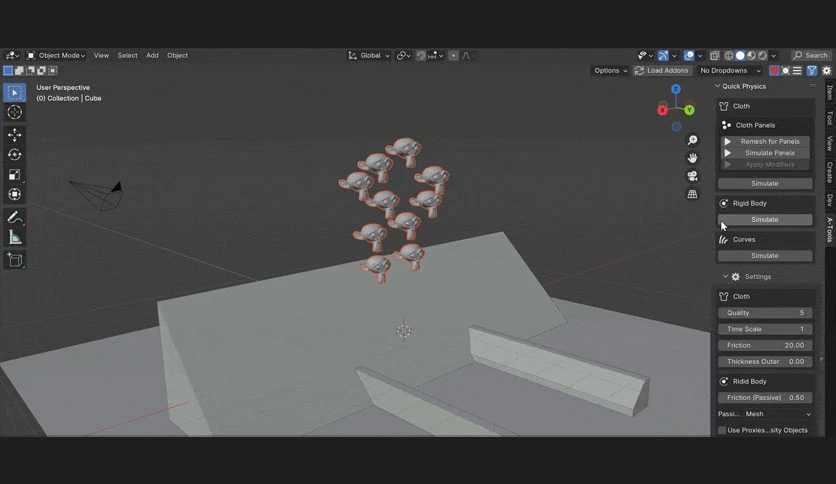Toggle snapping magnet
This screenshot has height=484, width=836.
point(421,55)
